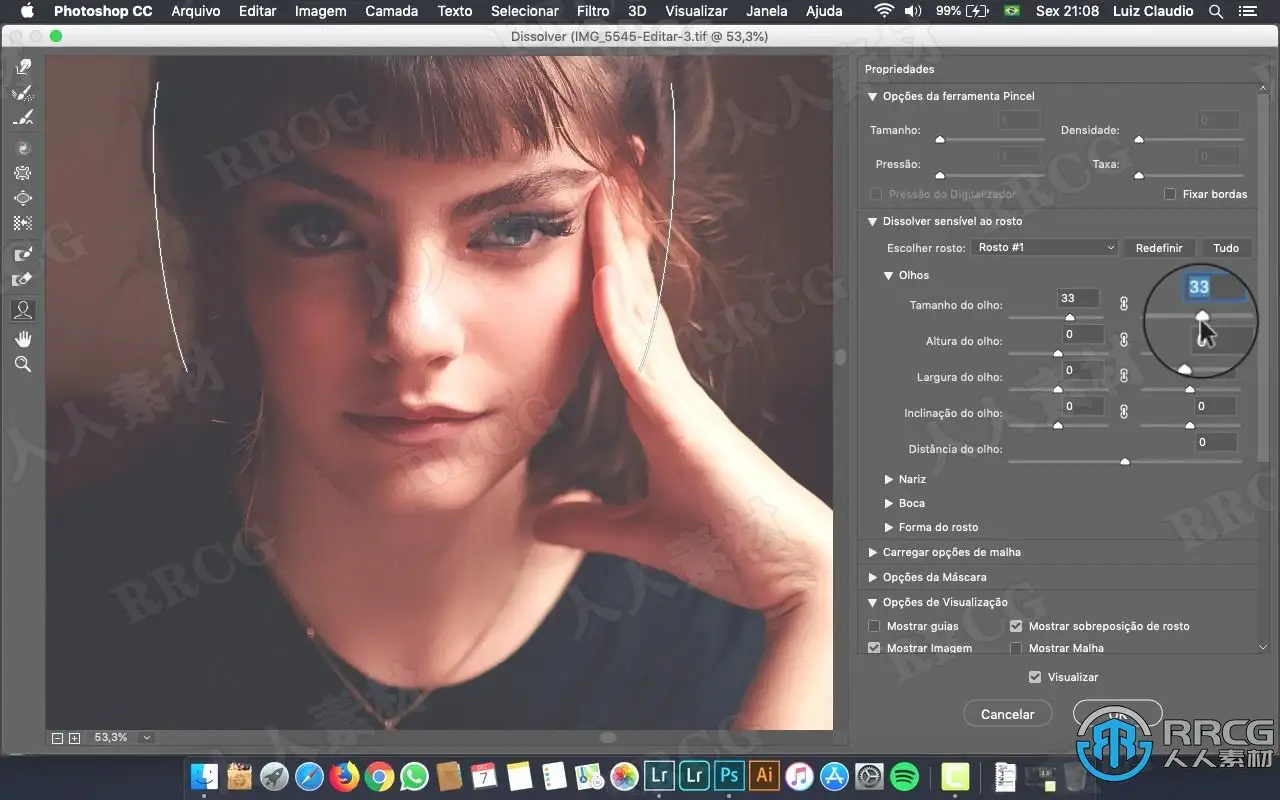1280x800 pixels.
Task: Open the Filtro menu
Action: click(x=593, y=11)
